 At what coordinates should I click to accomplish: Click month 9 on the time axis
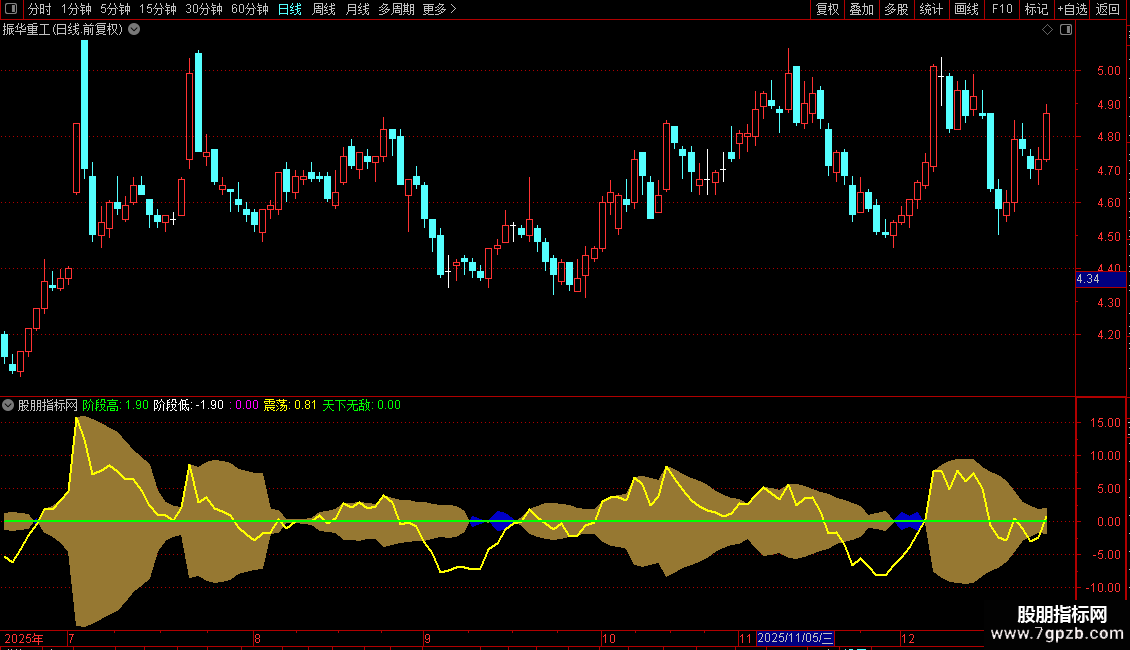pos(427,638)
